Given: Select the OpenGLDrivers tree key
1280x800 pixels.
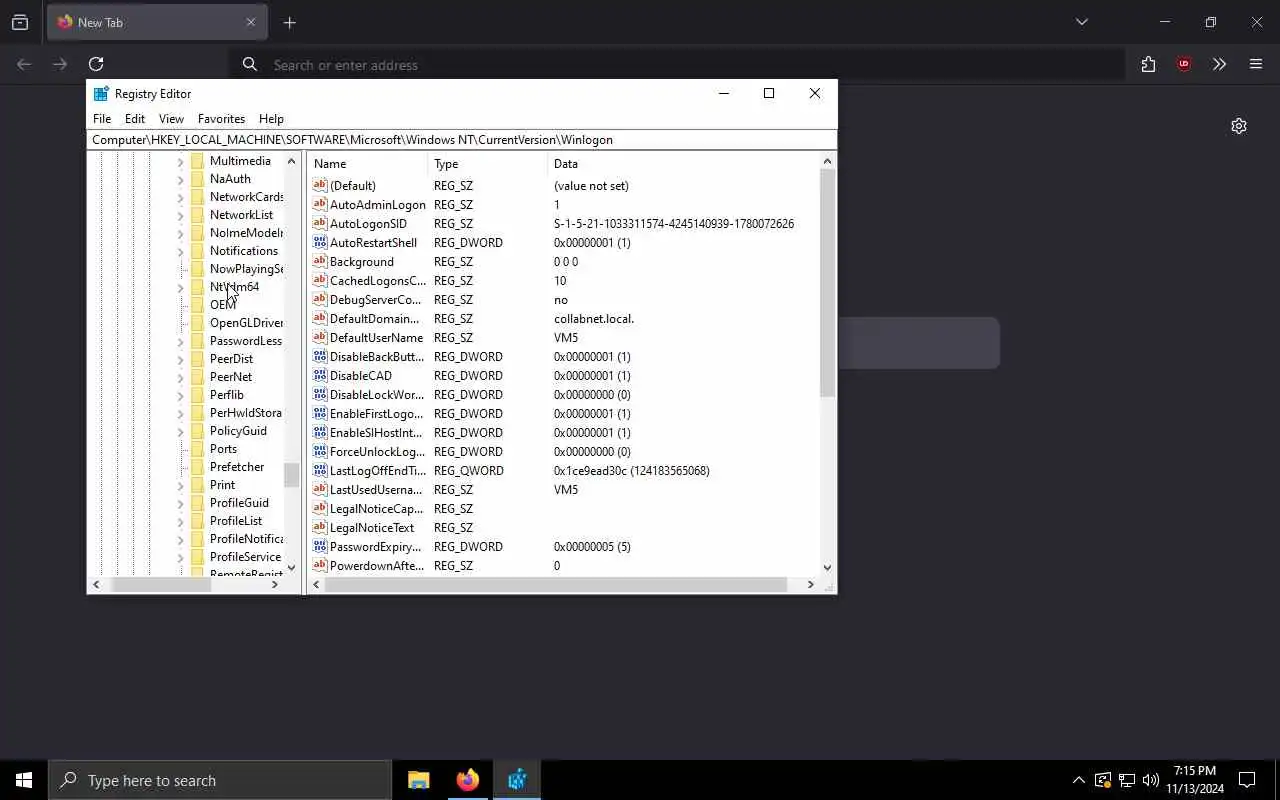Looking at the screenshot, I should pyautogui.click(x=246, y=323).
